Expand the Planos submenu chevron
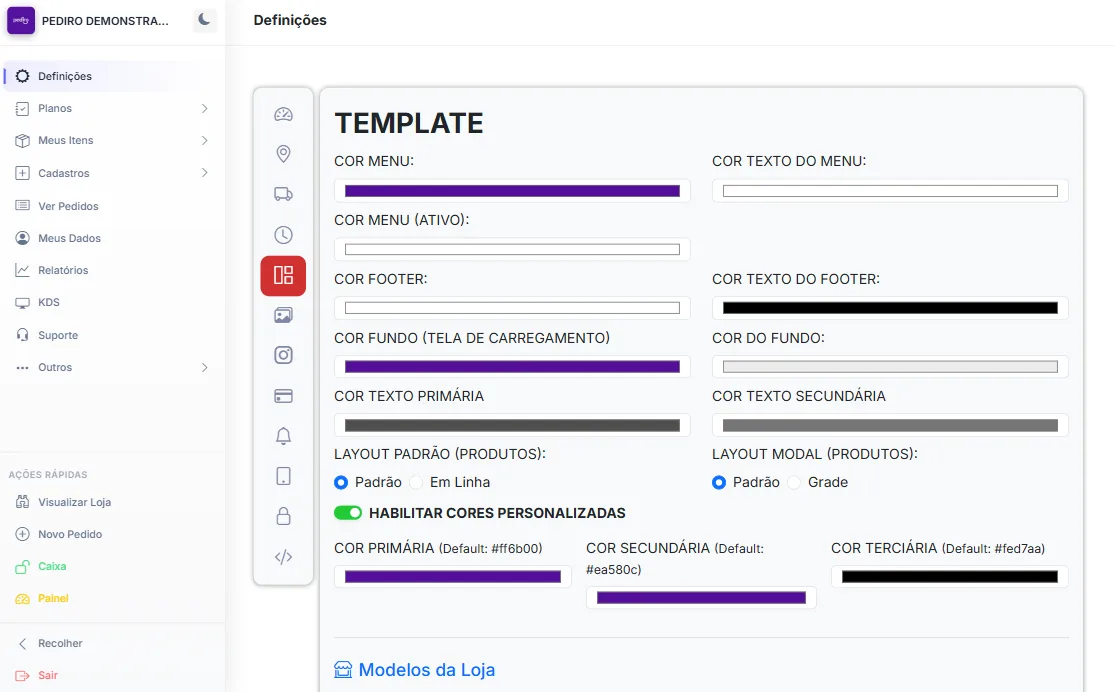This screenshot has height=692, width=1115. click(x=204, y=108)
